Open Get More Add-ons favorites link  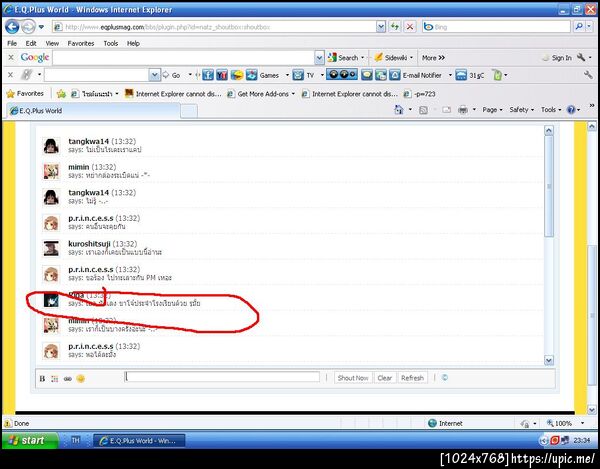[261, 94]
